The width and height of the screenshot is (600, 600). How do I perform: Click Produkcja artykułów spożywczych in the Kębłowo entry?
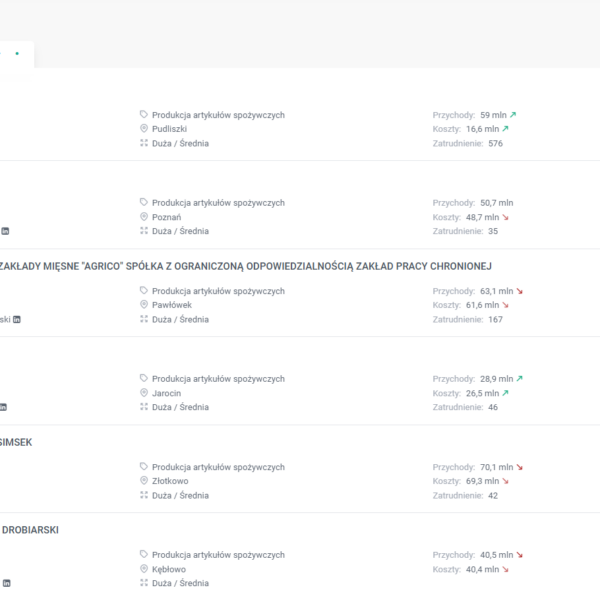click(x=218, y=555)
